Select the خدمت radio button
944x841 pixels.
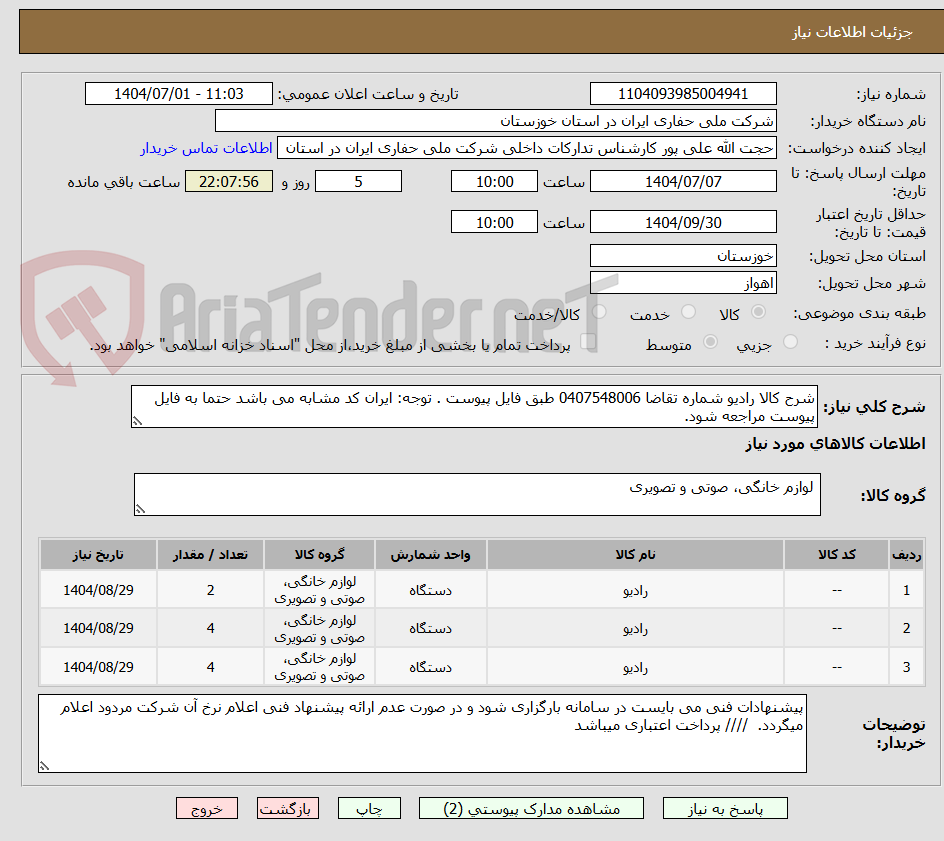click(x=689, y=311)
